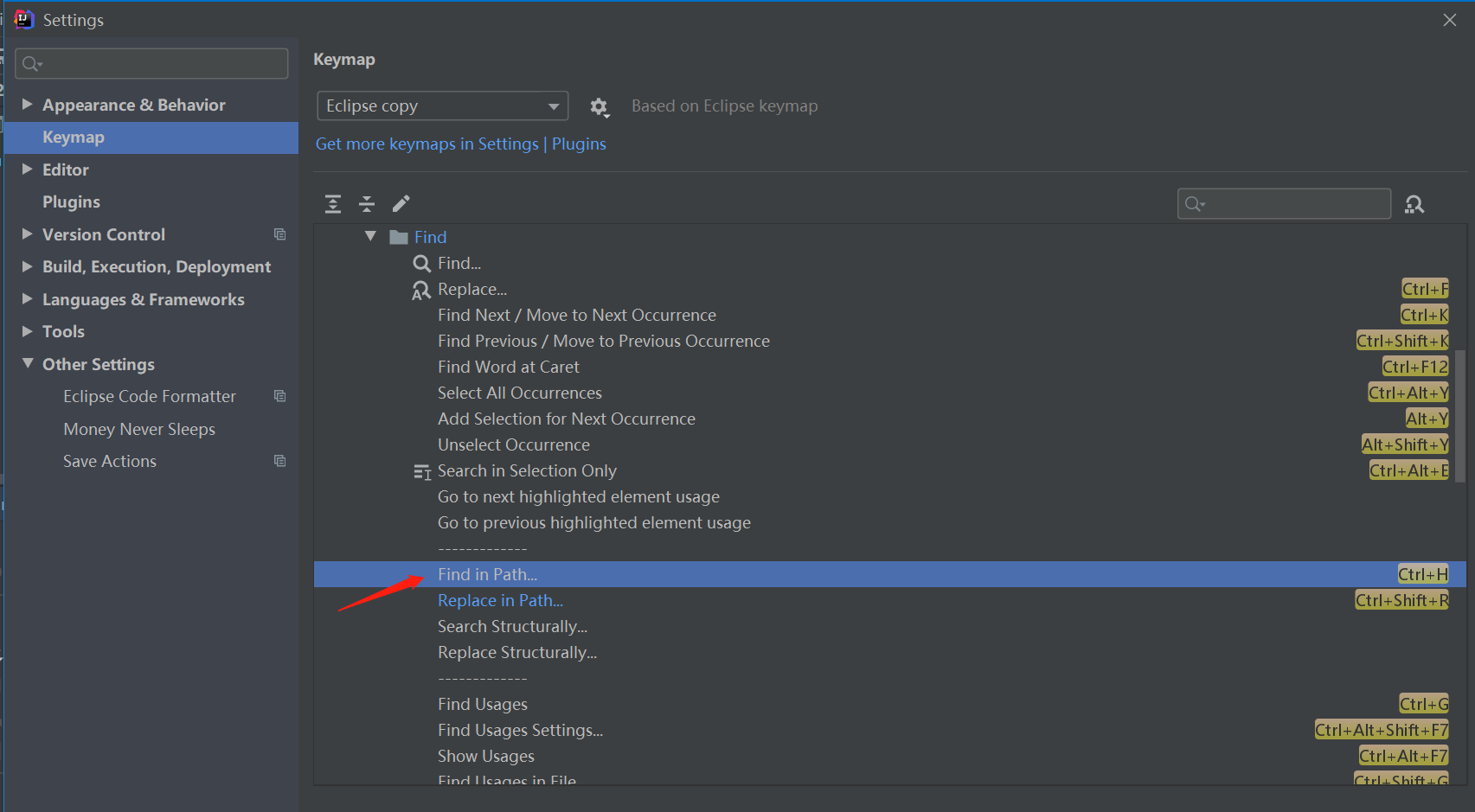This screenshot has width=1475, height=812.
Task: Expand Build, Execution, Deployment arrow
Action: point(27,266)
